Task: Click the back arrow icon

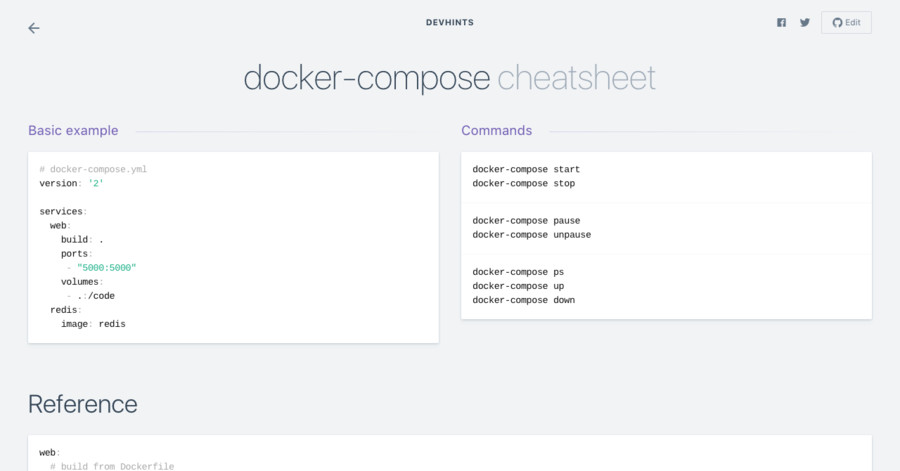Action: (x=34, y=28)
